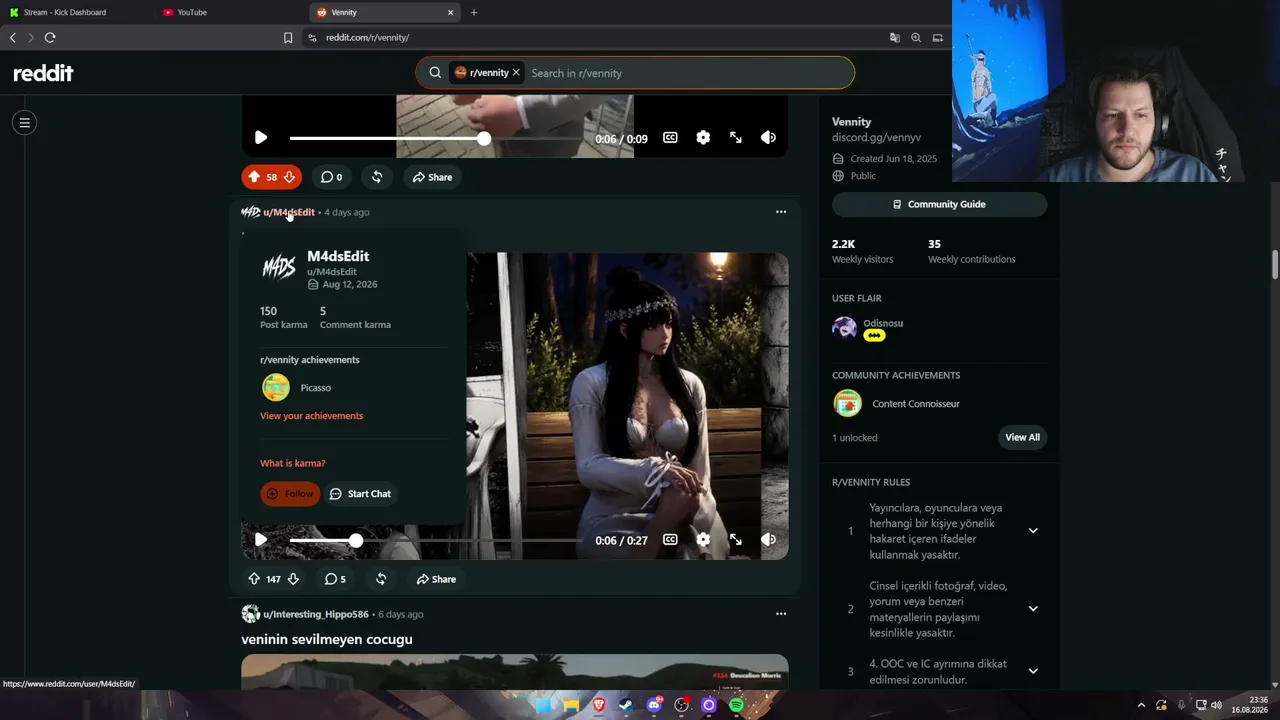Mute the 0:09 video sound
The width and height of the screenshot is (1280, 720).
pos(768,138)
